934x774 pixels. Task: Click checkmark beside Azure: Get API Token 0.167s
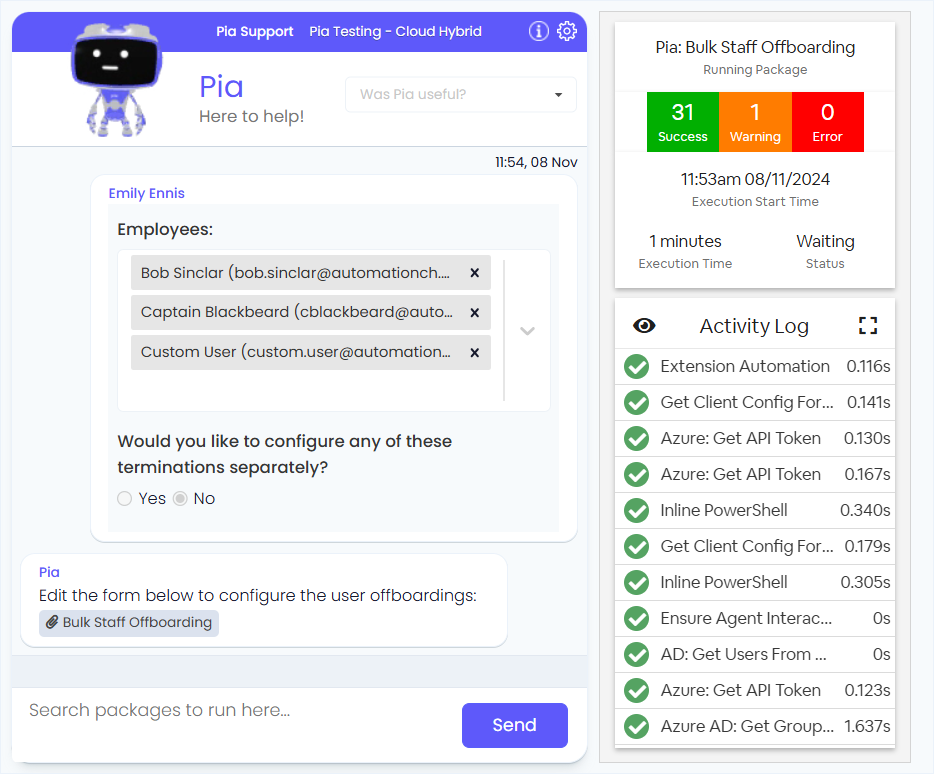(637, 475)
